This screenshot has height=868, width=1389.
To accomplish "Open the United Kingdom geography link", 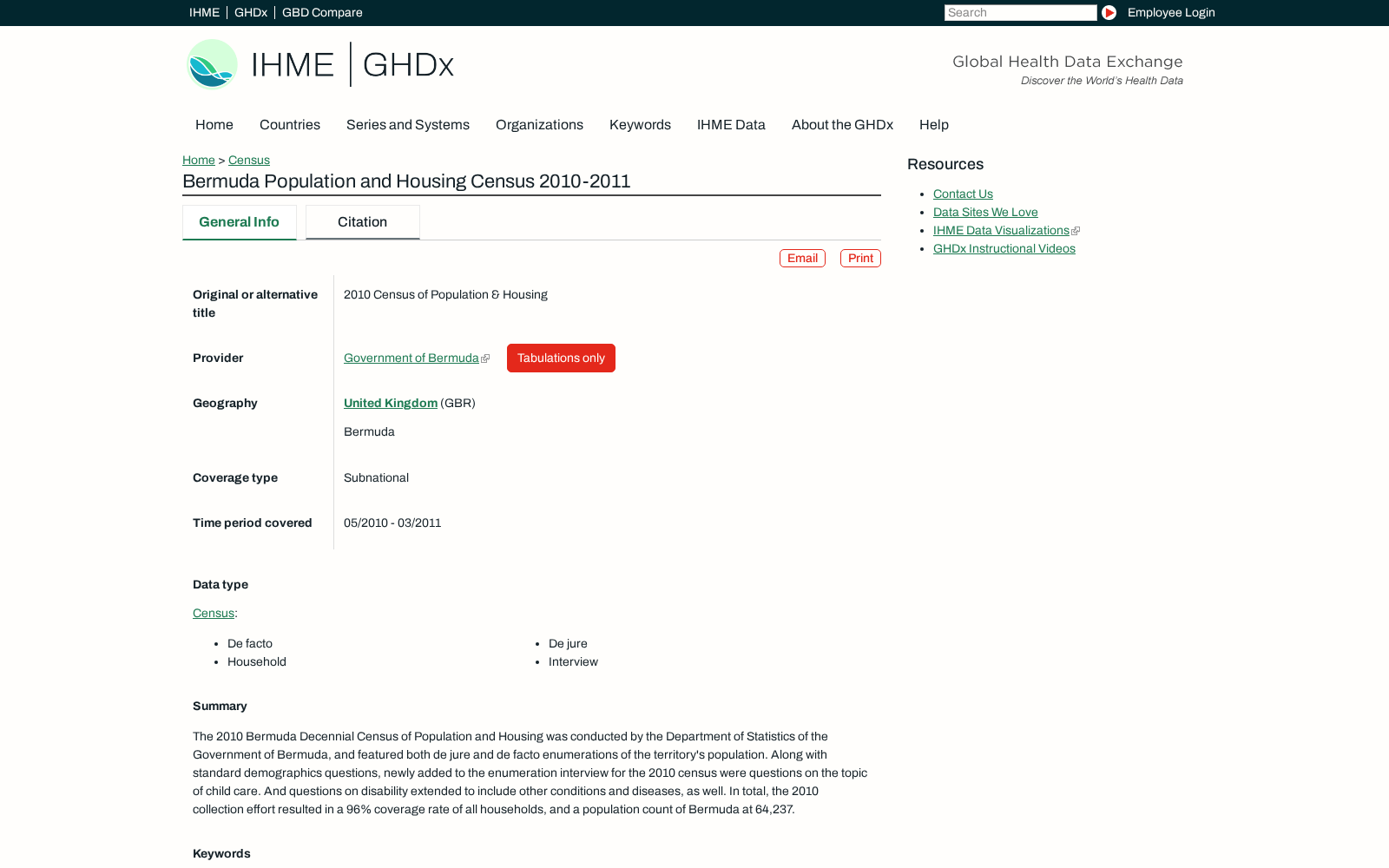I will [x=391, y=404].
